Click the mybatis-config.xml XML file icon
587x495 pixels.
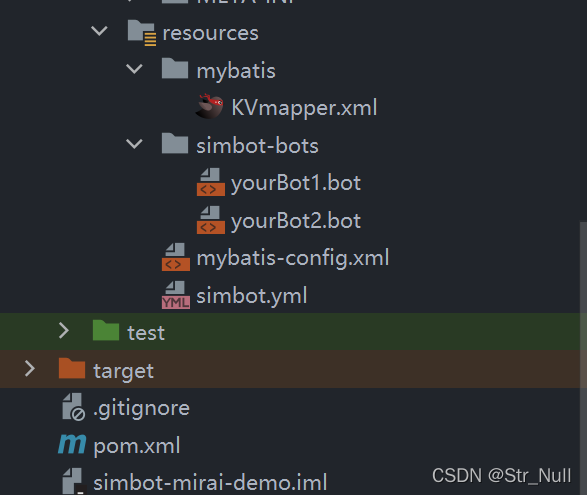pyautogui.click(x=176, y=257)
